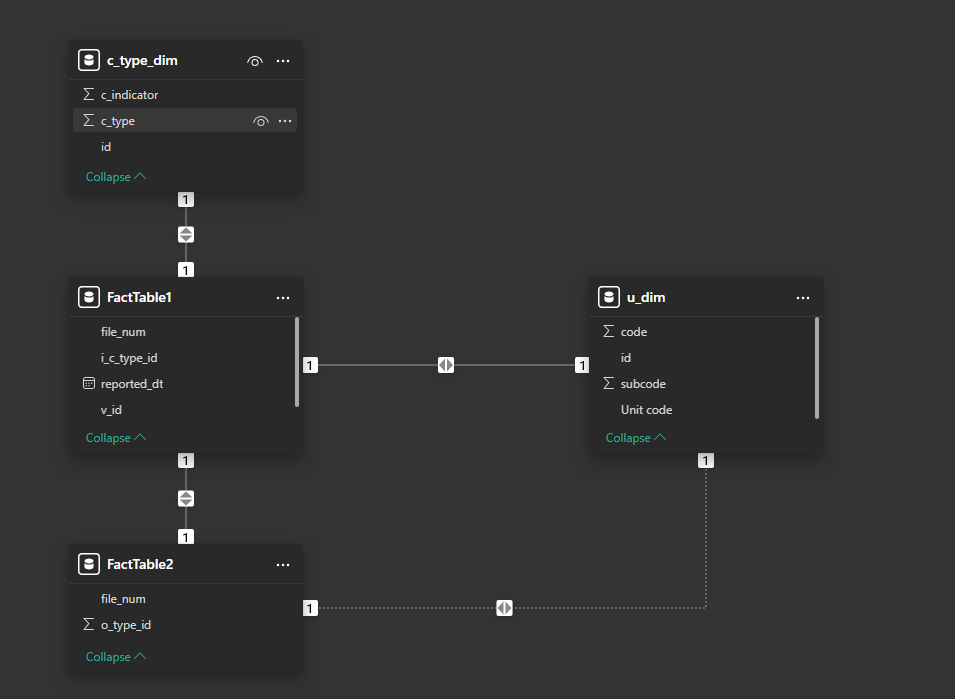This screenshot has height=699, width=955.
Task: Click the u_dim field list scrollbar
Action: pos(817,368)
